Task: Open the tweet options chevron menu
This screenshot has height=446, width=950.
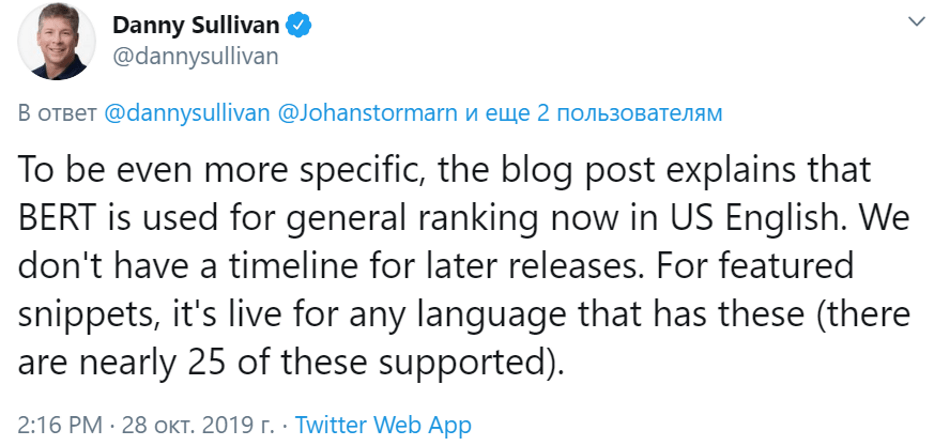Action: point(915,22)
